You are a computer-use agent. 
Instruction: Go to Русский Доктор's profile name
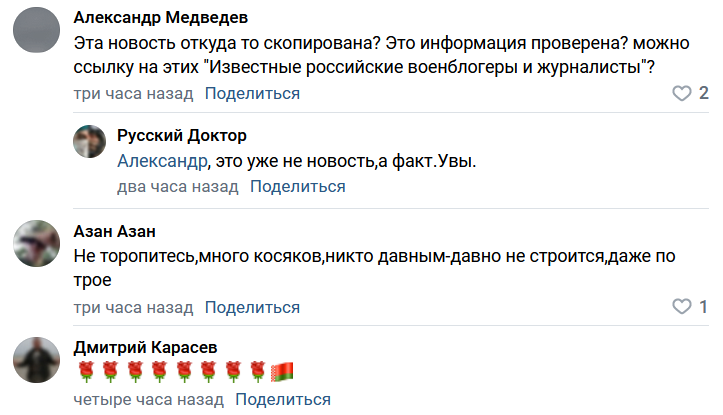coord(181,135)
